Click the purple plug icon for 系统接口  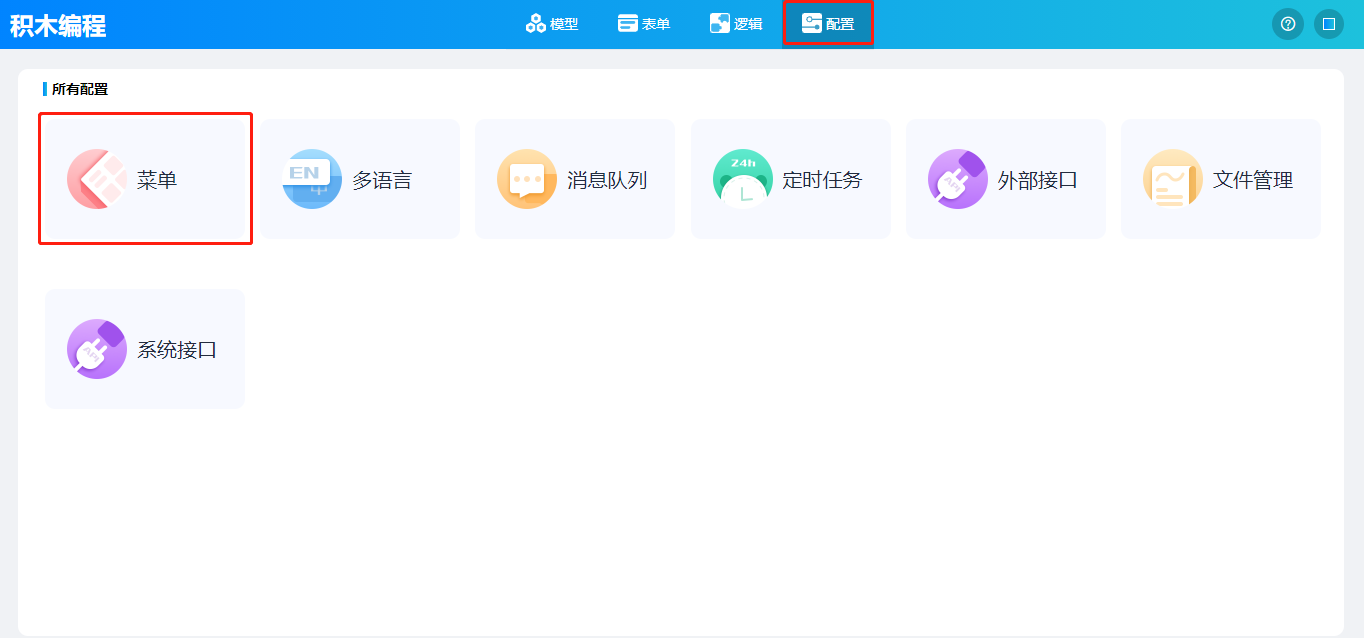tap(96, 349)
